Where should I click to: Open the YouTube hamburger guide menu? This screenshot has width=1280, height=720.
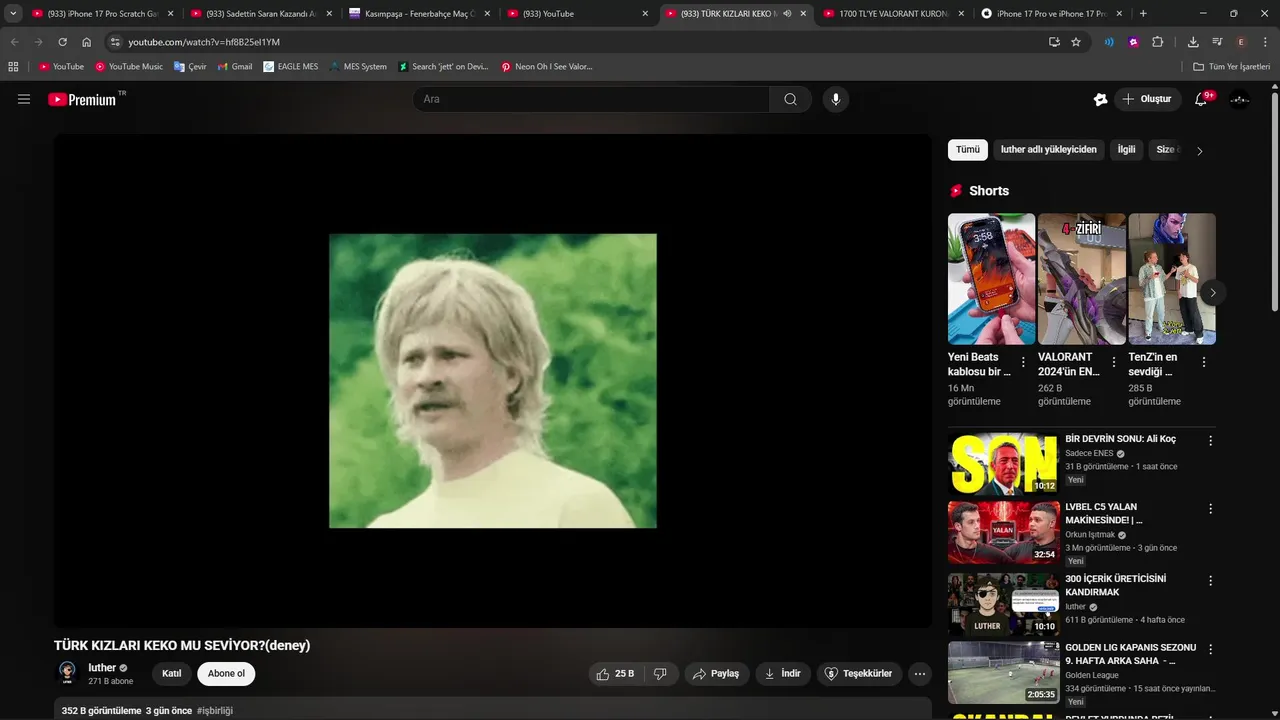click(24, 99)
